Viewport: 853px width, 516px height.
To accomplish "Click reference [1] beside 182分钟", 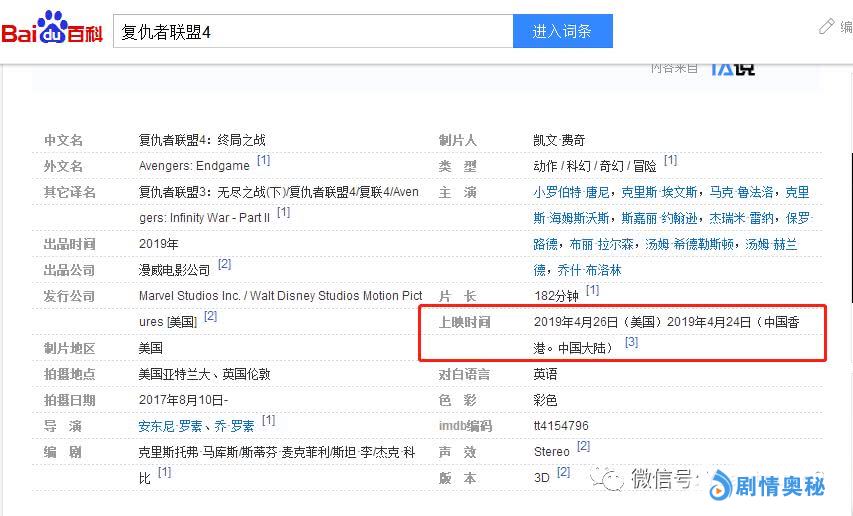I will pos(592,291).
